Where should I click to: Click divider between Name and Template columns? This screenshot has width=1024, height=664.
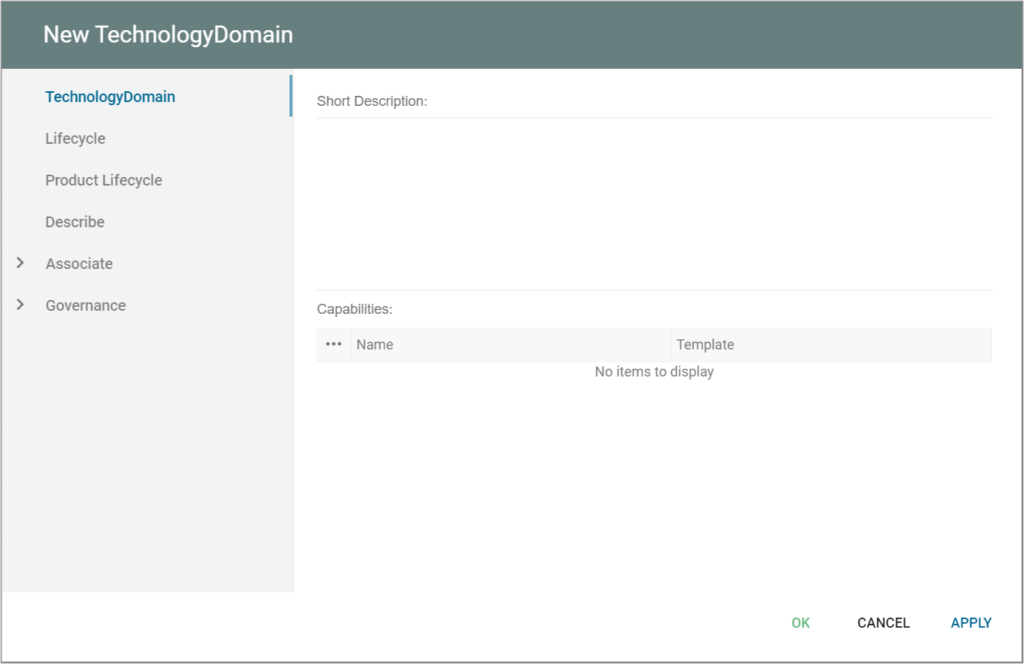671,345
